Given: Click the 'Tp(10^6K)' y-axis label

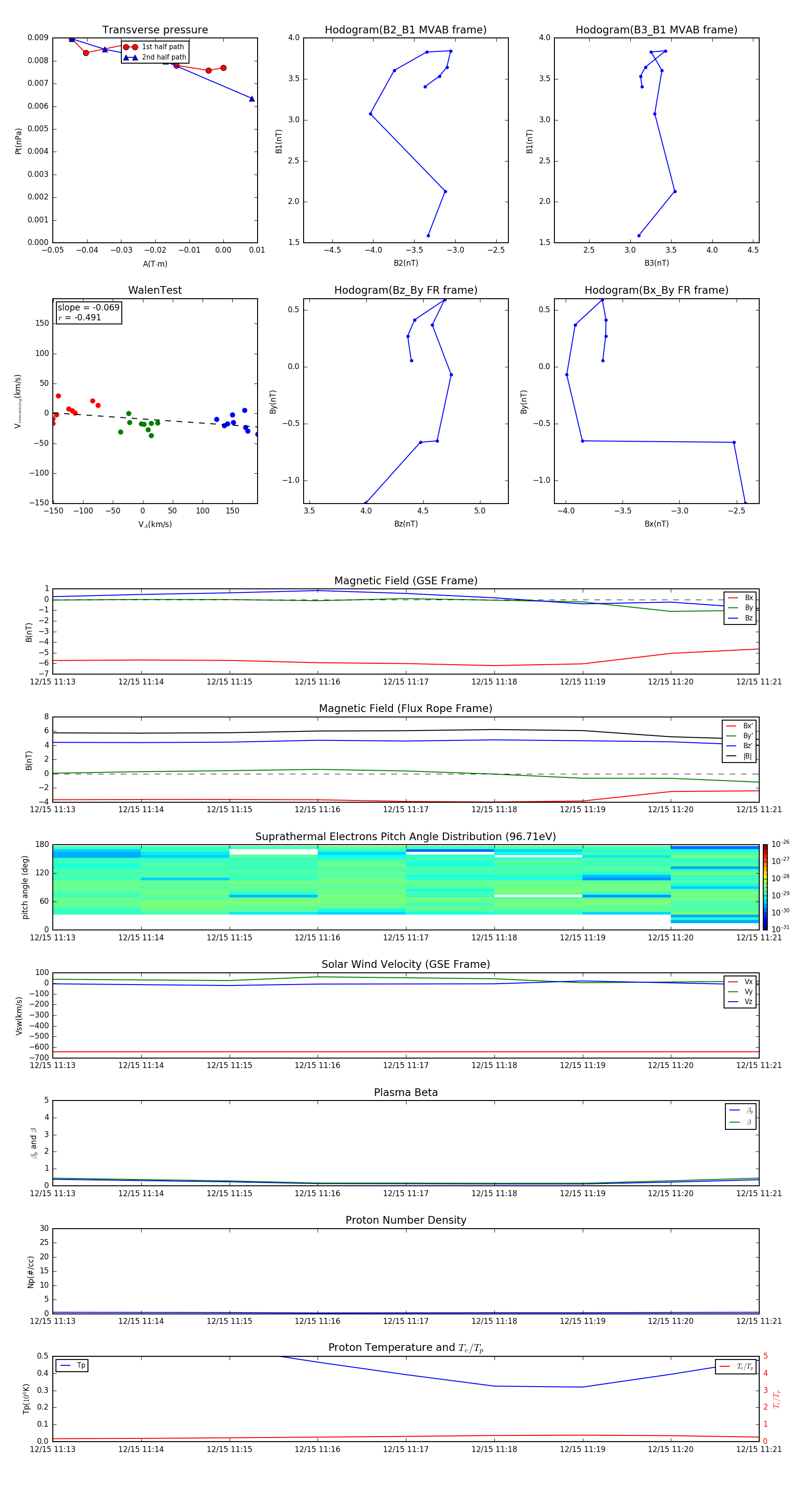Looking at the screenshot, I should [x=26, y=1399].
